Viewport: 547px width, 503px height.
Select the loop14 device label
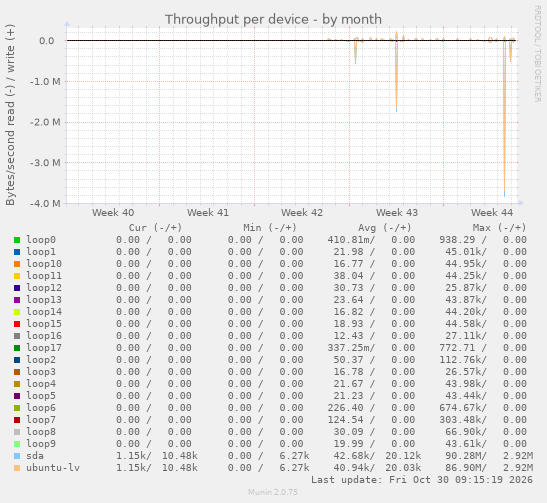click(x=44, y=312)
